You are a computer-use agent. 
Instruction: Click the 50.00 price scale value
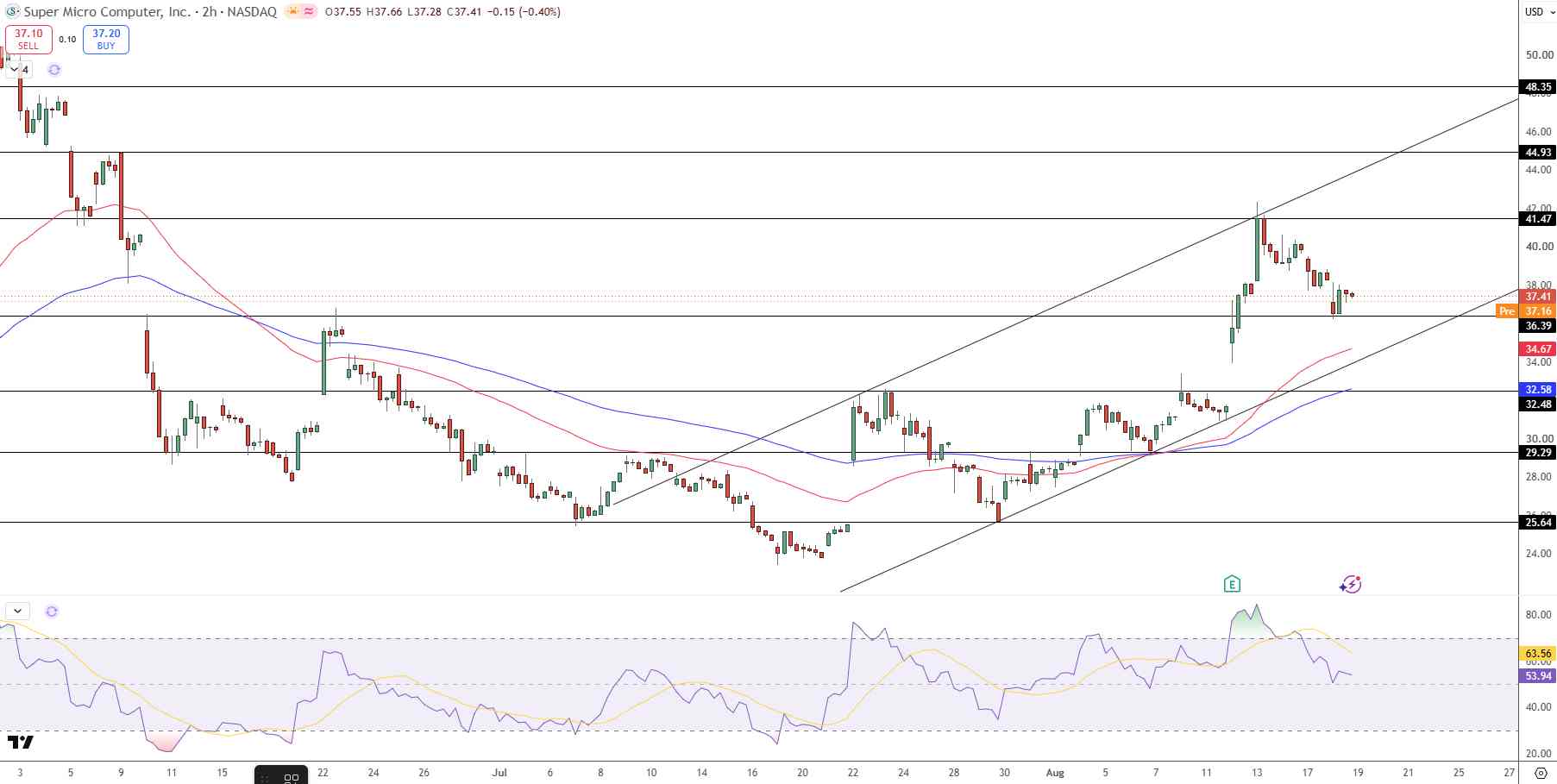click(x=1539, y=55)
